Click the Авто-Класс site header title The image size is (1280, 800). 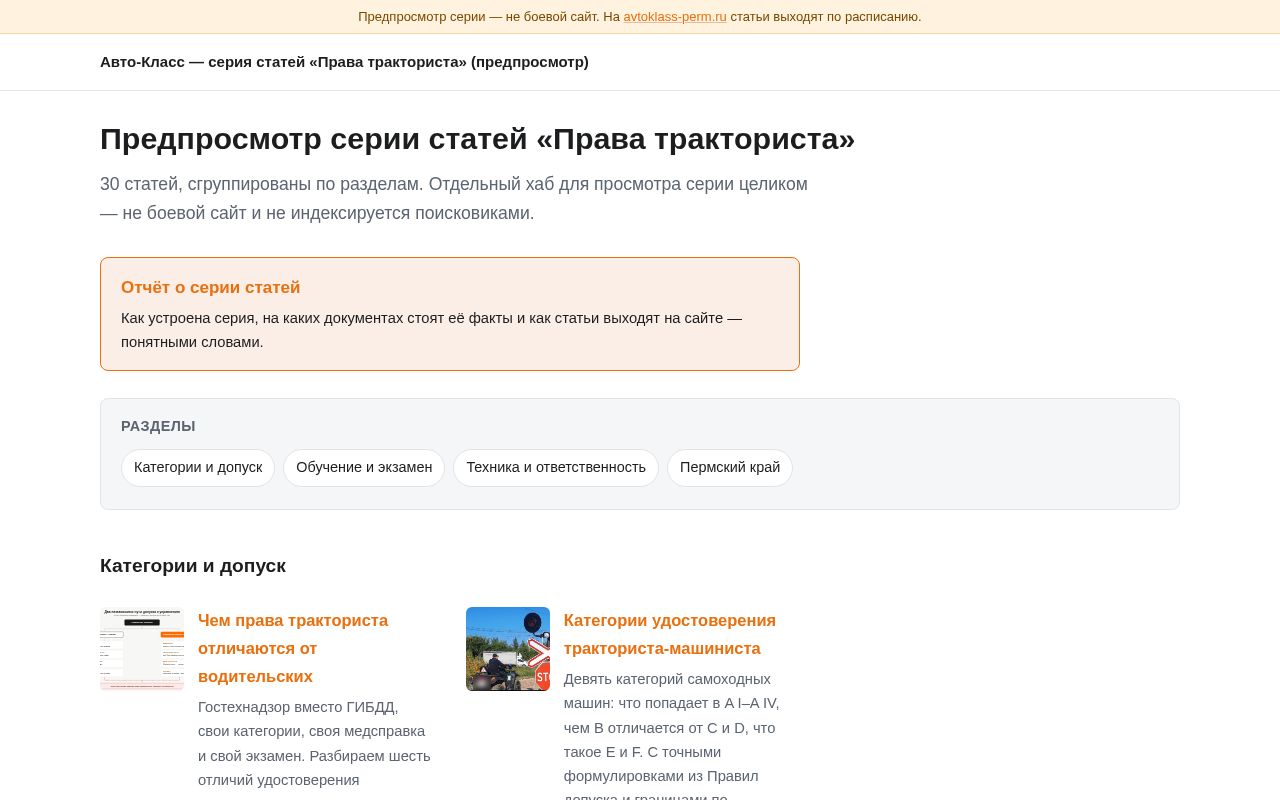(344, 62)
